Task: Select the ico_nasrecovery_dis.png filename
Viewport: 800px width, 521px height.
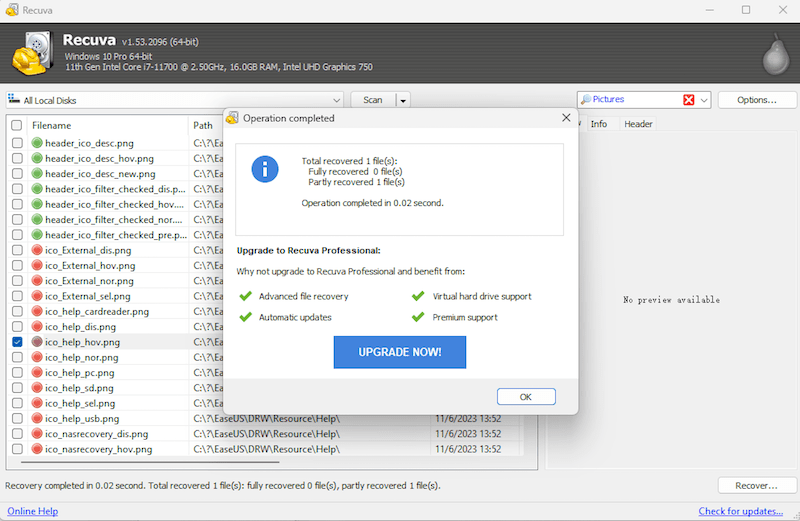Action: 96,434
